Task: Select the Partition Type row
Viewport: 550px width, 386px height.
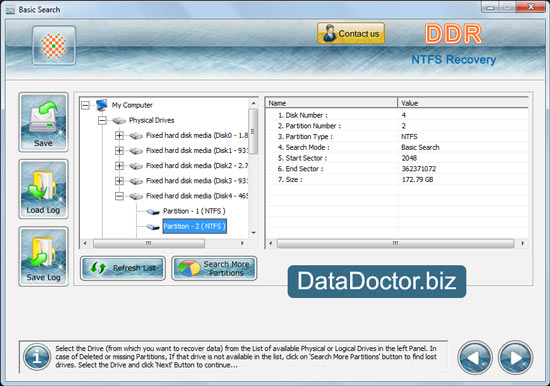Action: tap(397, 137)
